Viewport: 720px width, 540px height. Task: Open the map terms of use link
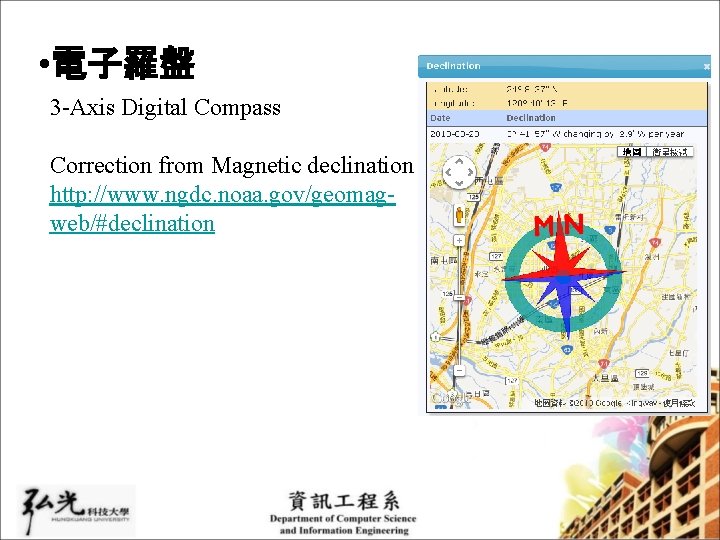680,403
